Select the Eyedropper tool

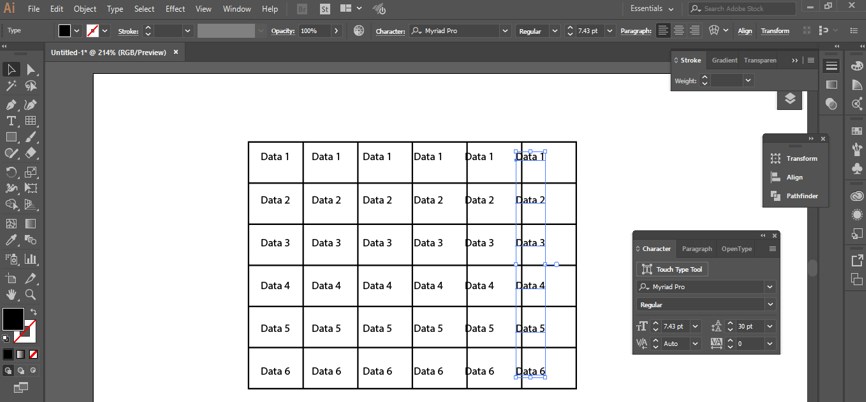tap(11, 240)
